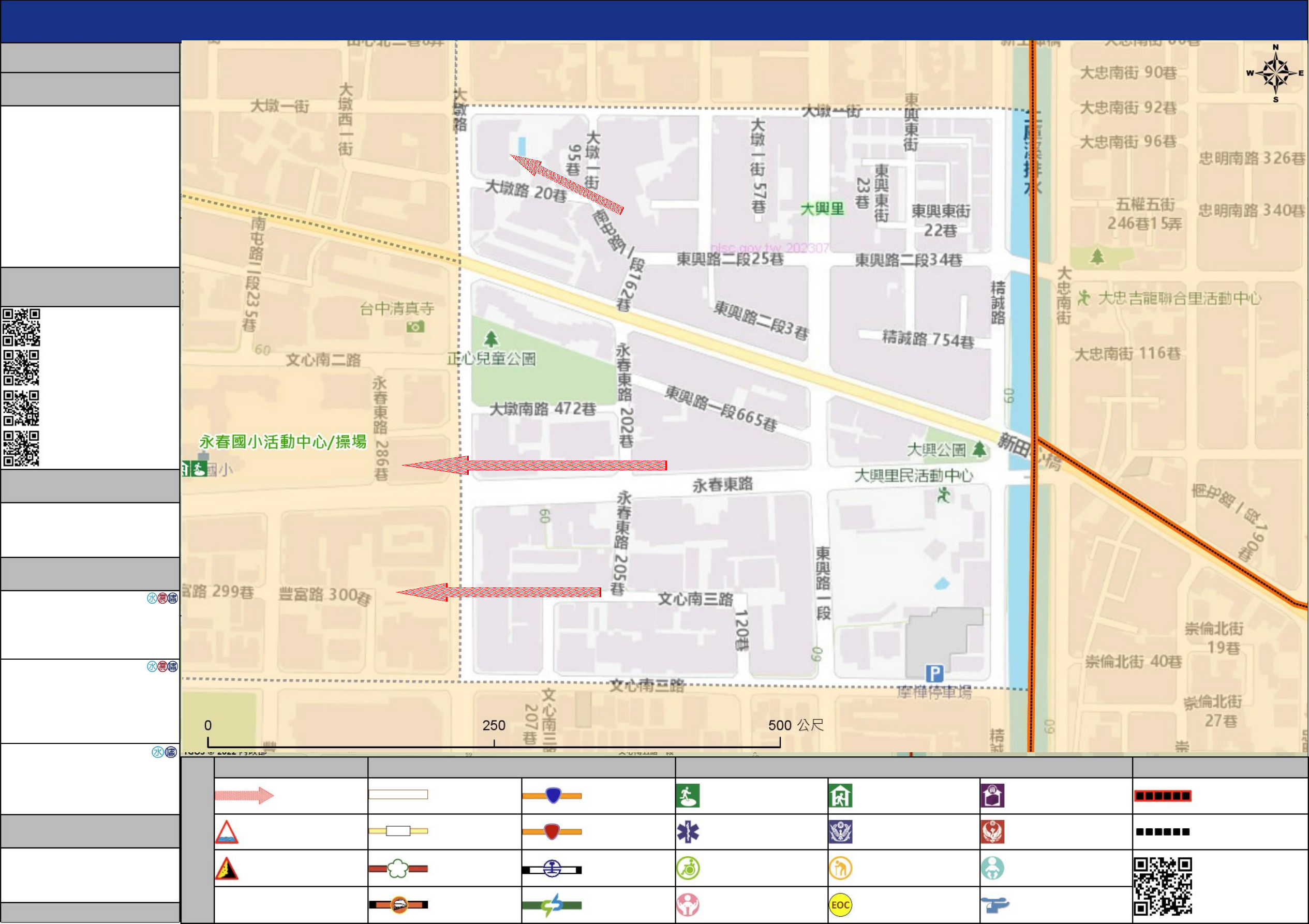The width and height of the screenshot is (1309, 924).
Task: Click the 五權五街 246巷15弄 label
Action: [x=1145, y=214]
